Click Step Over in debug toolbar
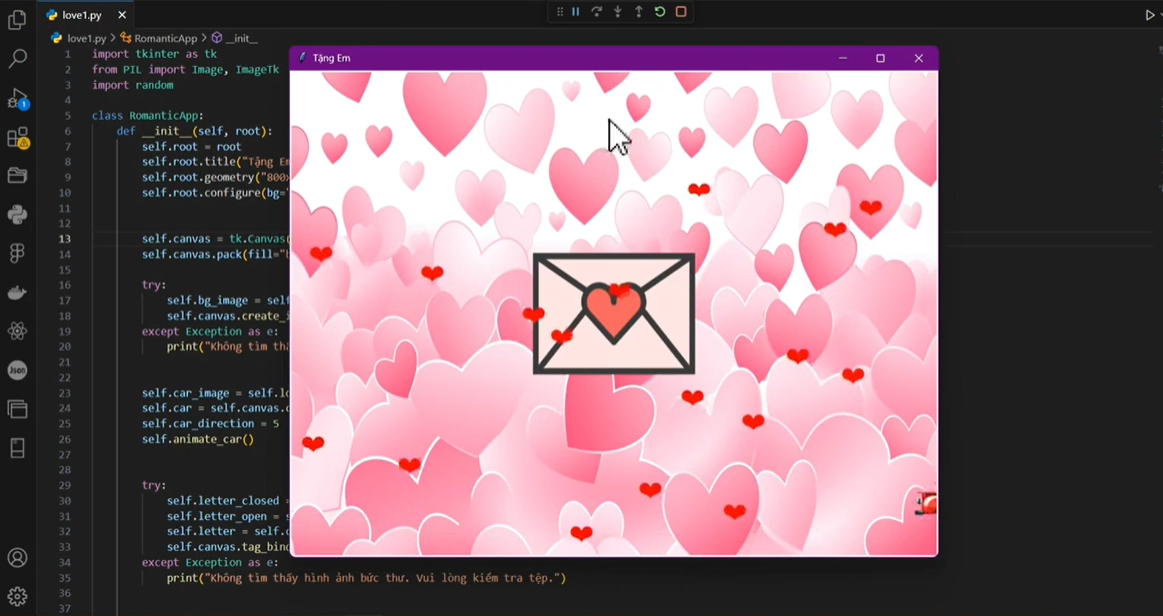Screen dimensions: 1163x616 [x=597, y=12]
